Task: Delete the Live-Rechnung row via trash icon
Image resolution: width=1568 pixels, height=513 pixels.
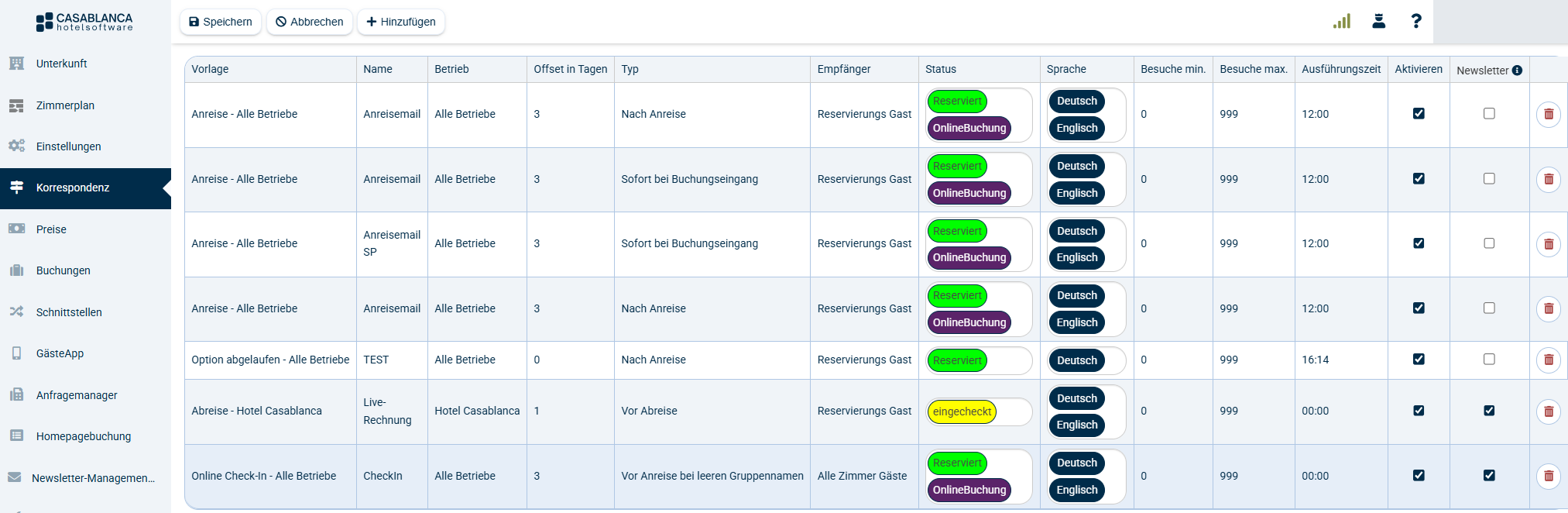Action: point(1548,411)
